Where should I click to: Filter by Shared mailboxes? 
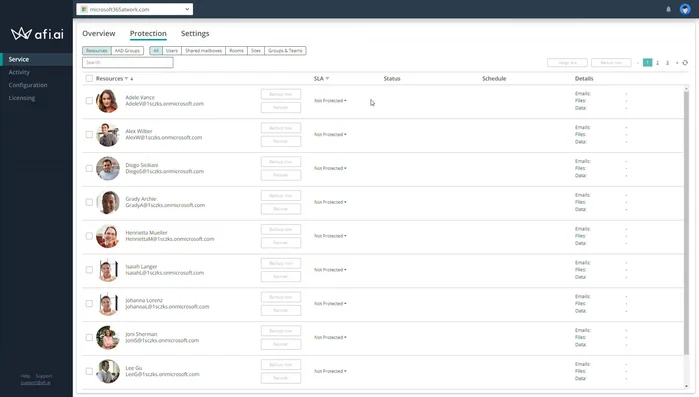pos(204,51)
